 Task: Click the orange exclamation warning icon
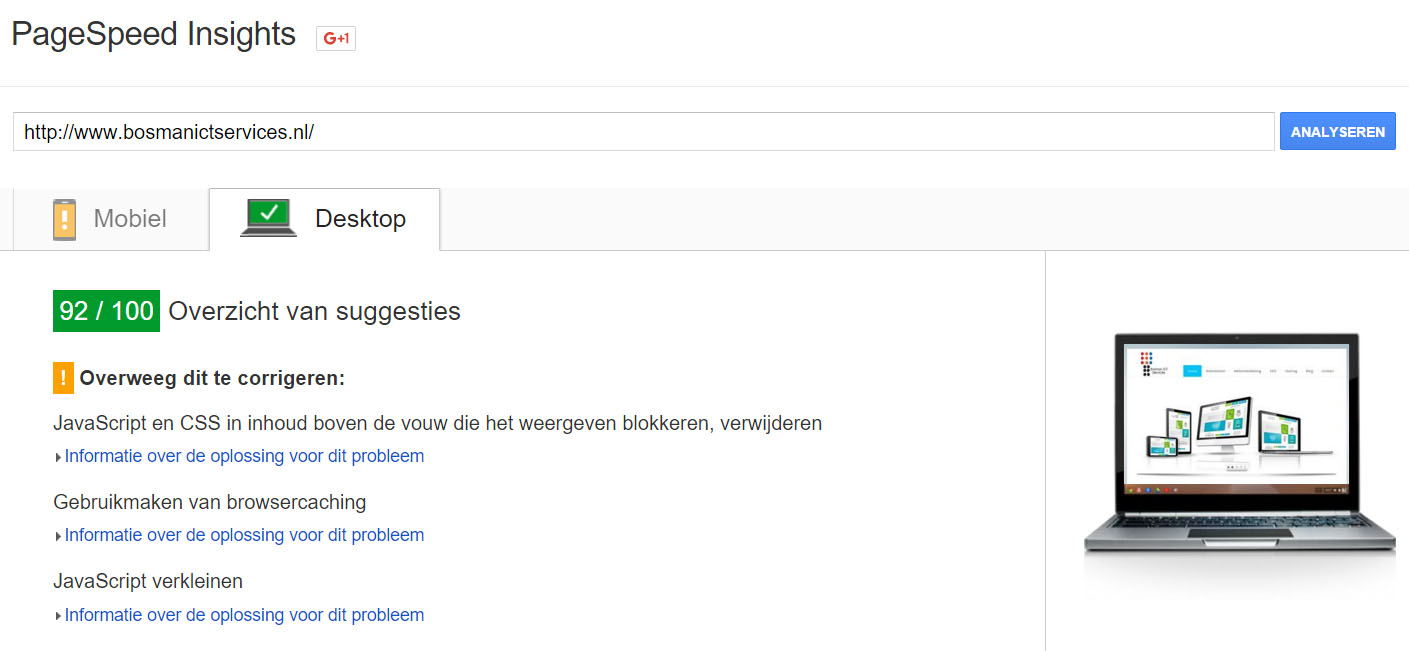63,378
